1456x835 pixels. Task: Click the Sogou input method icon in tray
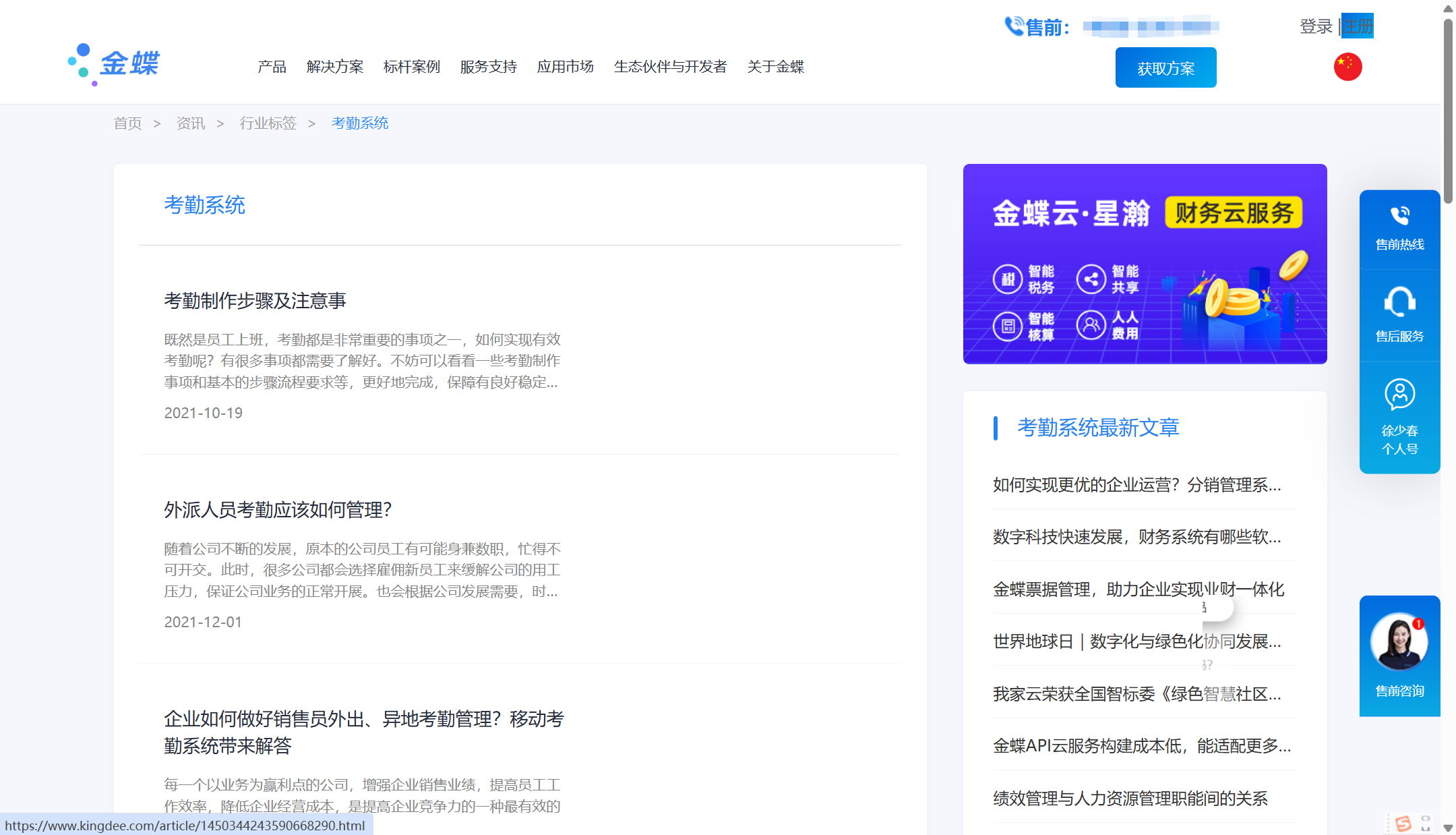tap(1403, 824)
